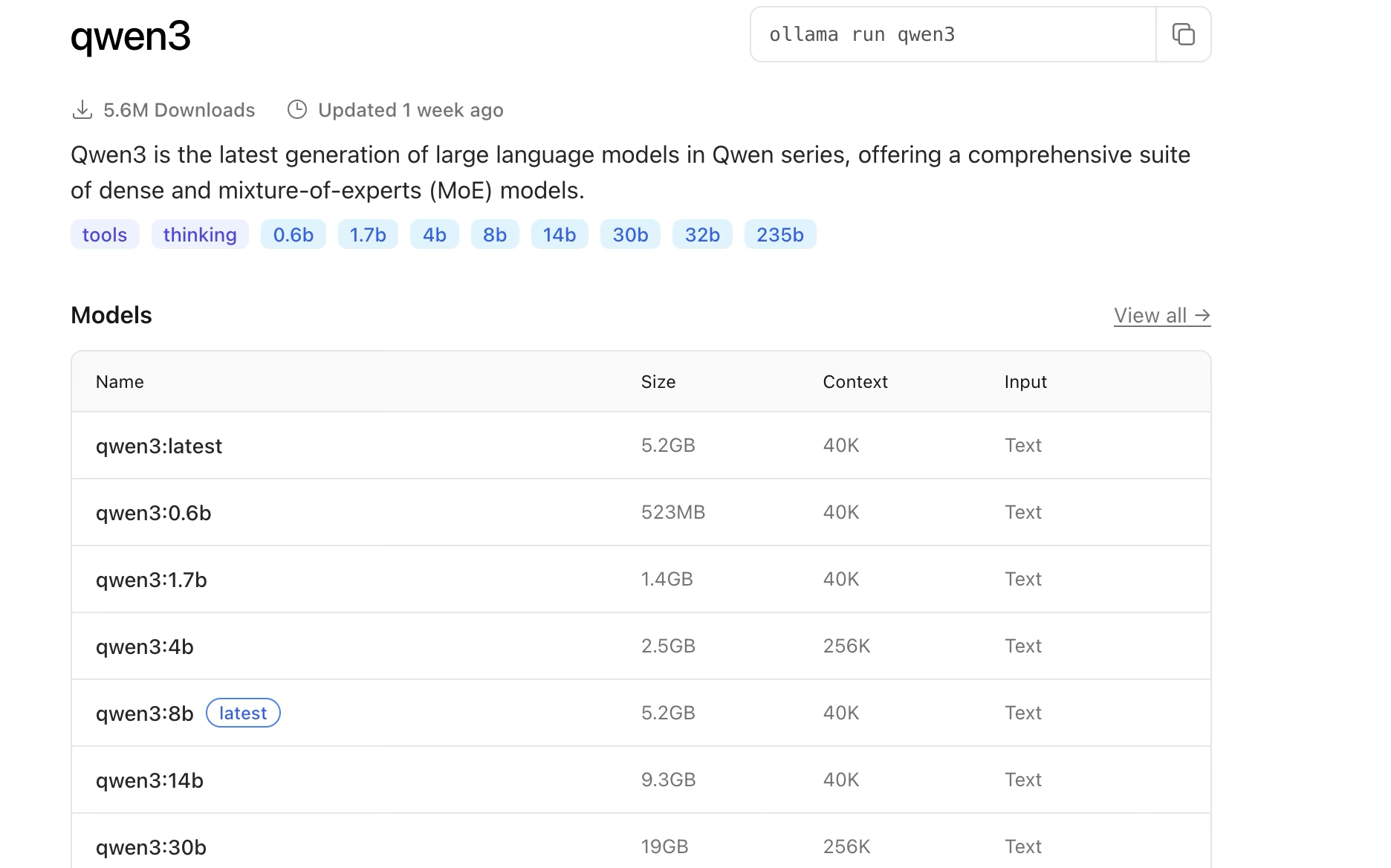This screenshot has width=1391, height=868.
Task: Click the clock icon beside Updated 1 week ago
Action: [x=297, y=110]
